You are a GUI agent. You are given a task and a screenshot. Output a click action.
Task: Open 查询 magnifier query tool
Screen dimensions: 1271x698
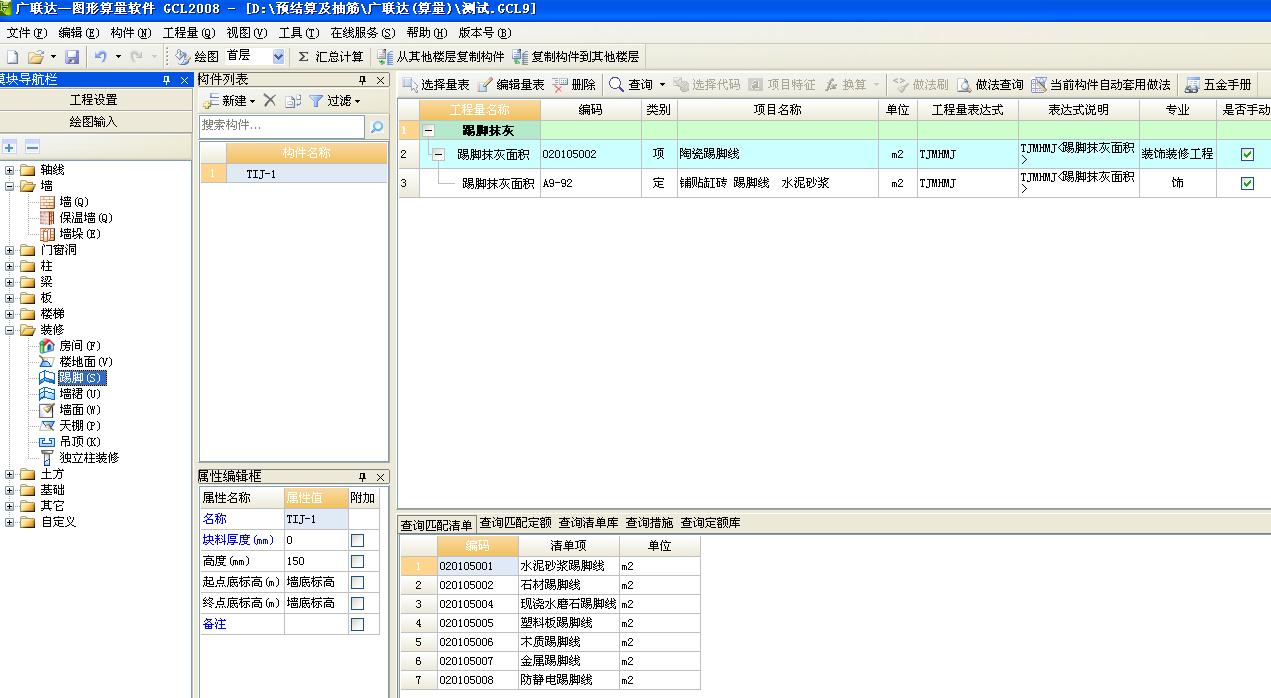630,85
